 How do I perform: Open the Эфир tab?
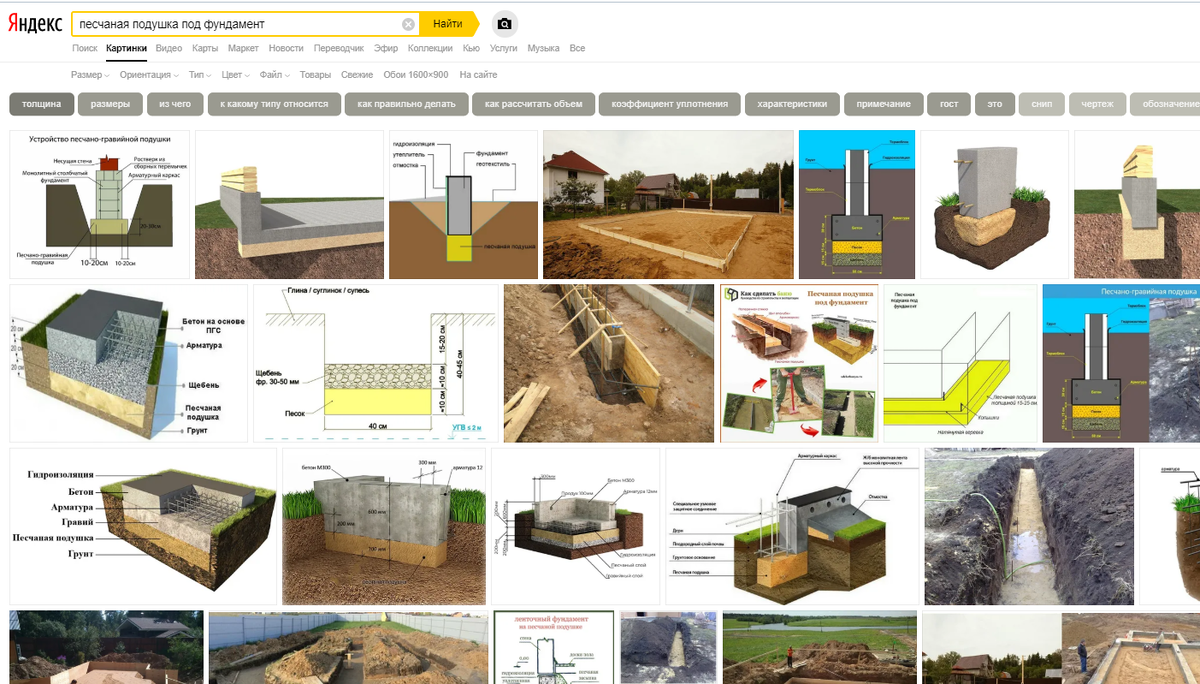click(x=386, y=48)
